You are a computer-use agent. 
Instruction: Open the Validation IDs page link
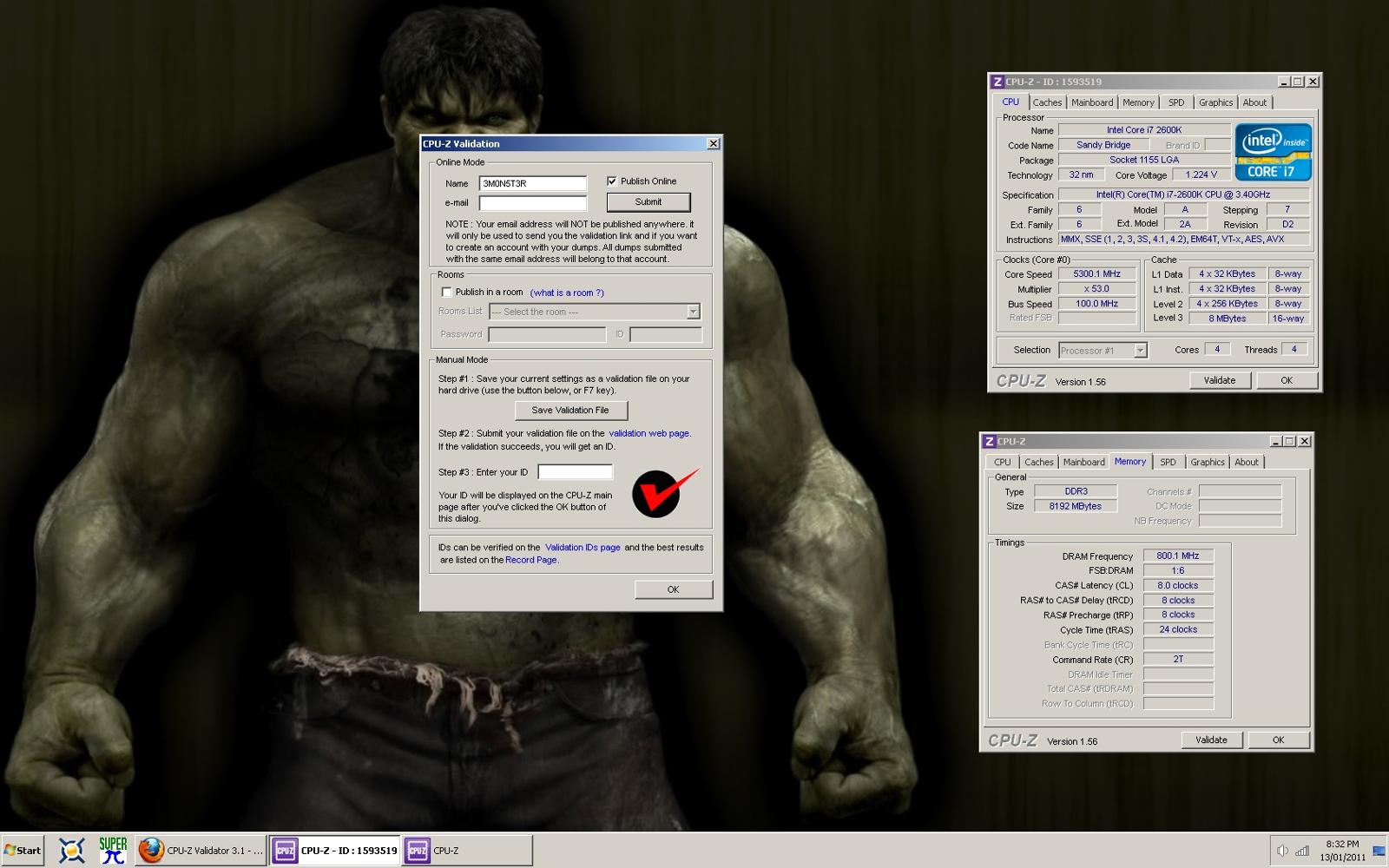click(x=583, y=548)
